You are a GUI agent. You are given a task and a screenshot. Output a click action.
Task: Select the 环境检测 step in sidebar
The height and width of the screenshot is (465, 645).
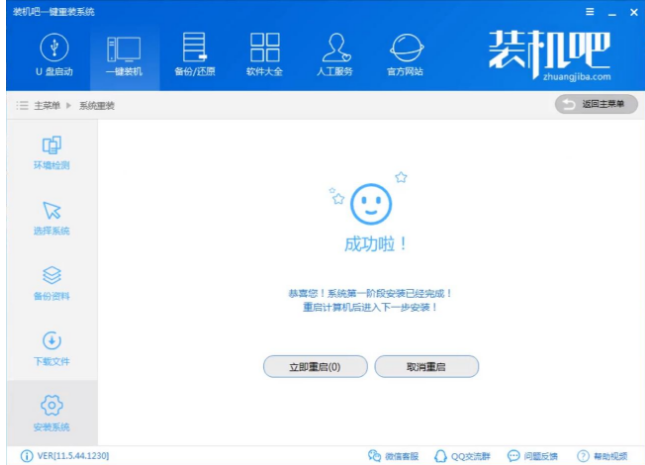coord(52,153)
